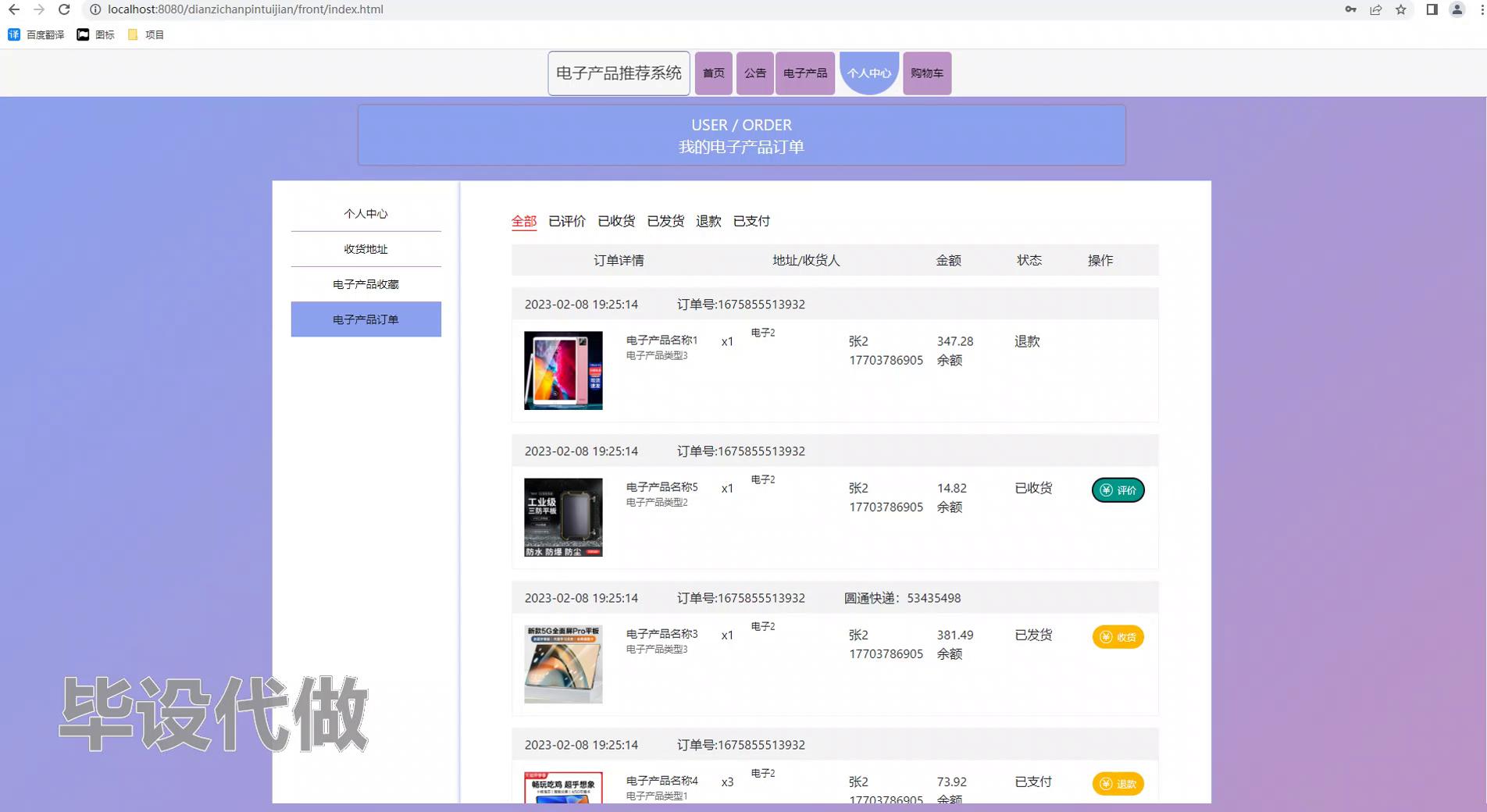Viewport: 1487px width, 812px height.
Task: Open the browser profile avatar
Action: 1457,9
